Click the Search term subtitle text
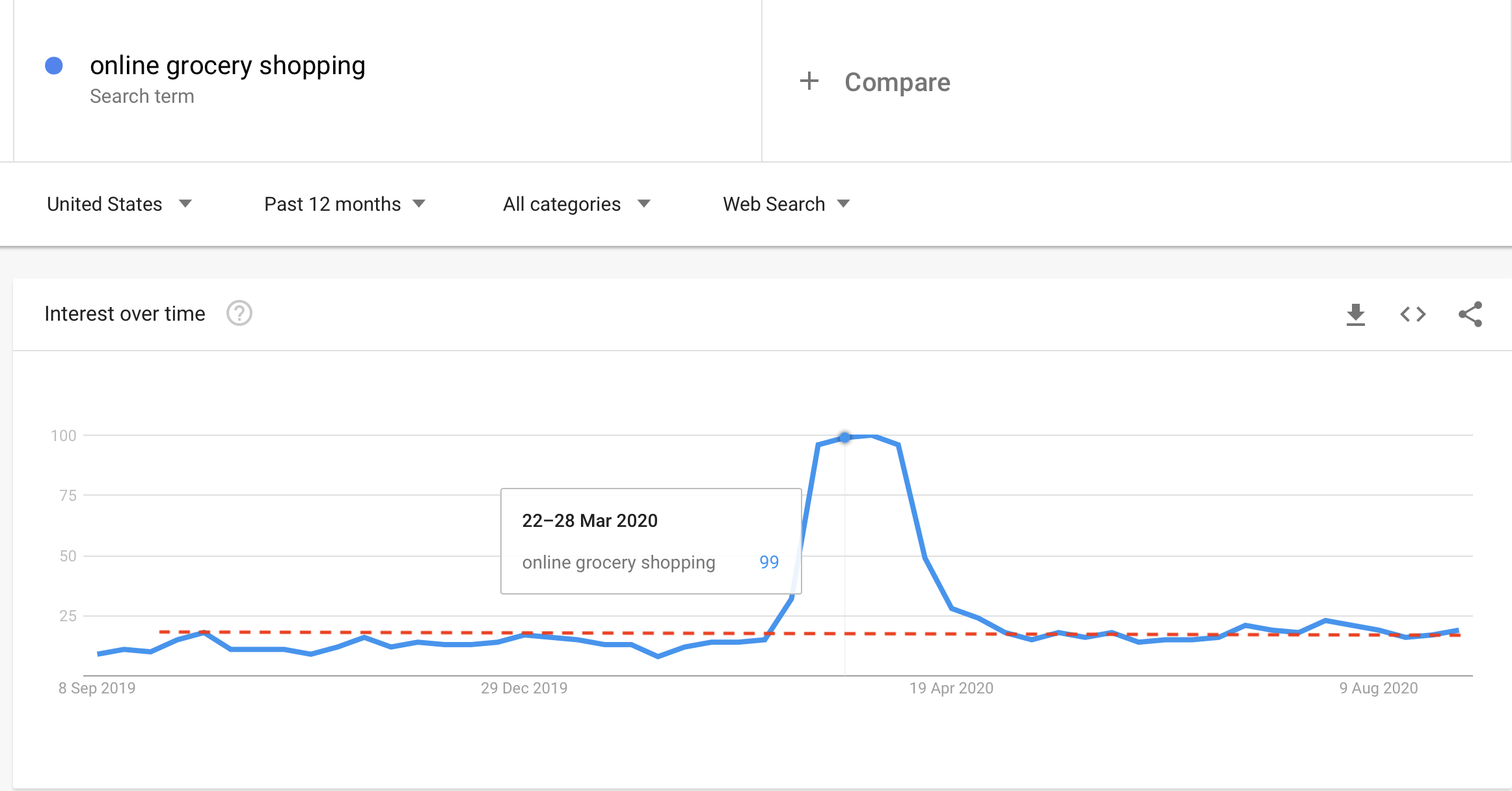Screen dimensions: 1512x791 click(x=142, y=96)
